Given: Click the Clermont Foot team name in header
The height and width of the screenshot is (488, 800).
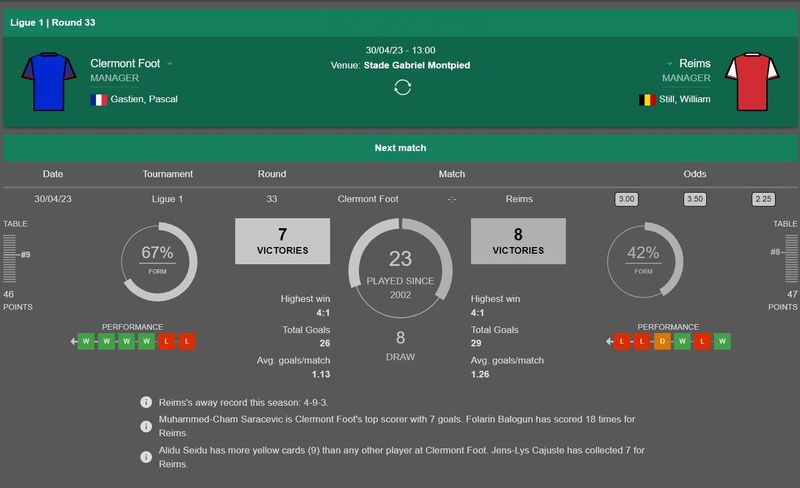Looking at the screenshot, I should (x=125, y=63).
